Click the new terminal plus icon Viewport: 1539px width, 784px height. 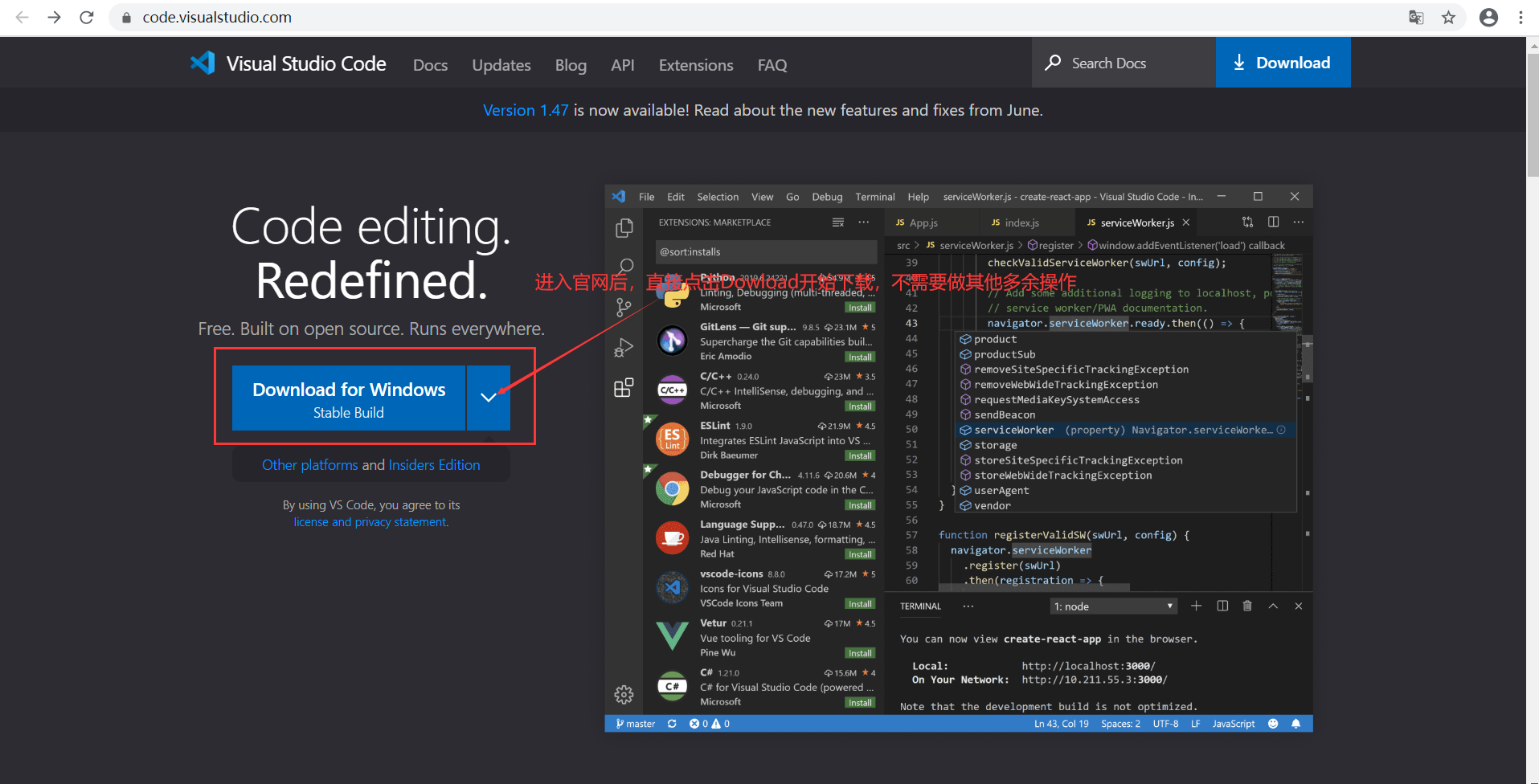pyautogui.click(x=1196, y=606)
